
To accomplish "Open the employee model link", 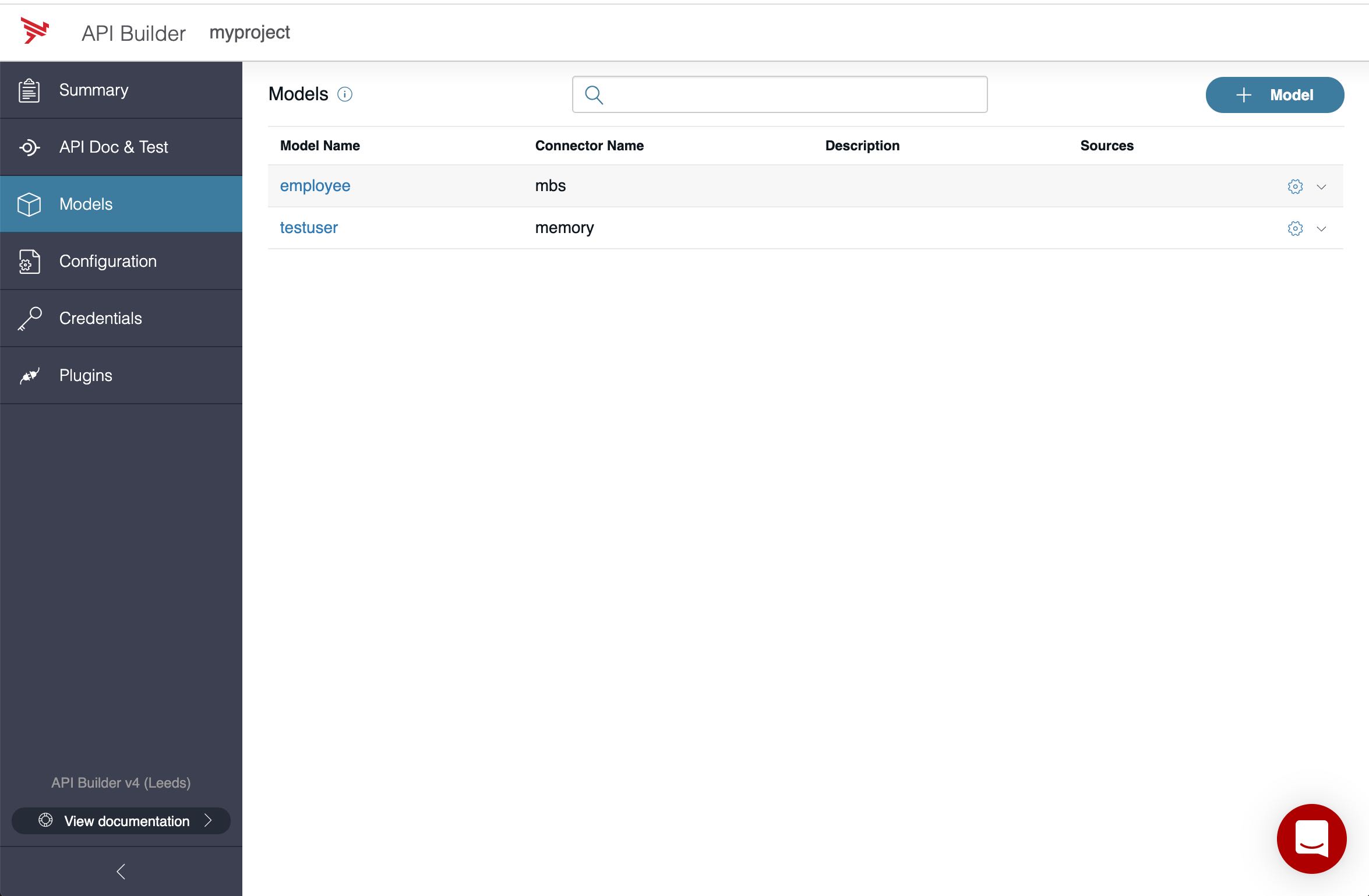I will click(315, 186).
